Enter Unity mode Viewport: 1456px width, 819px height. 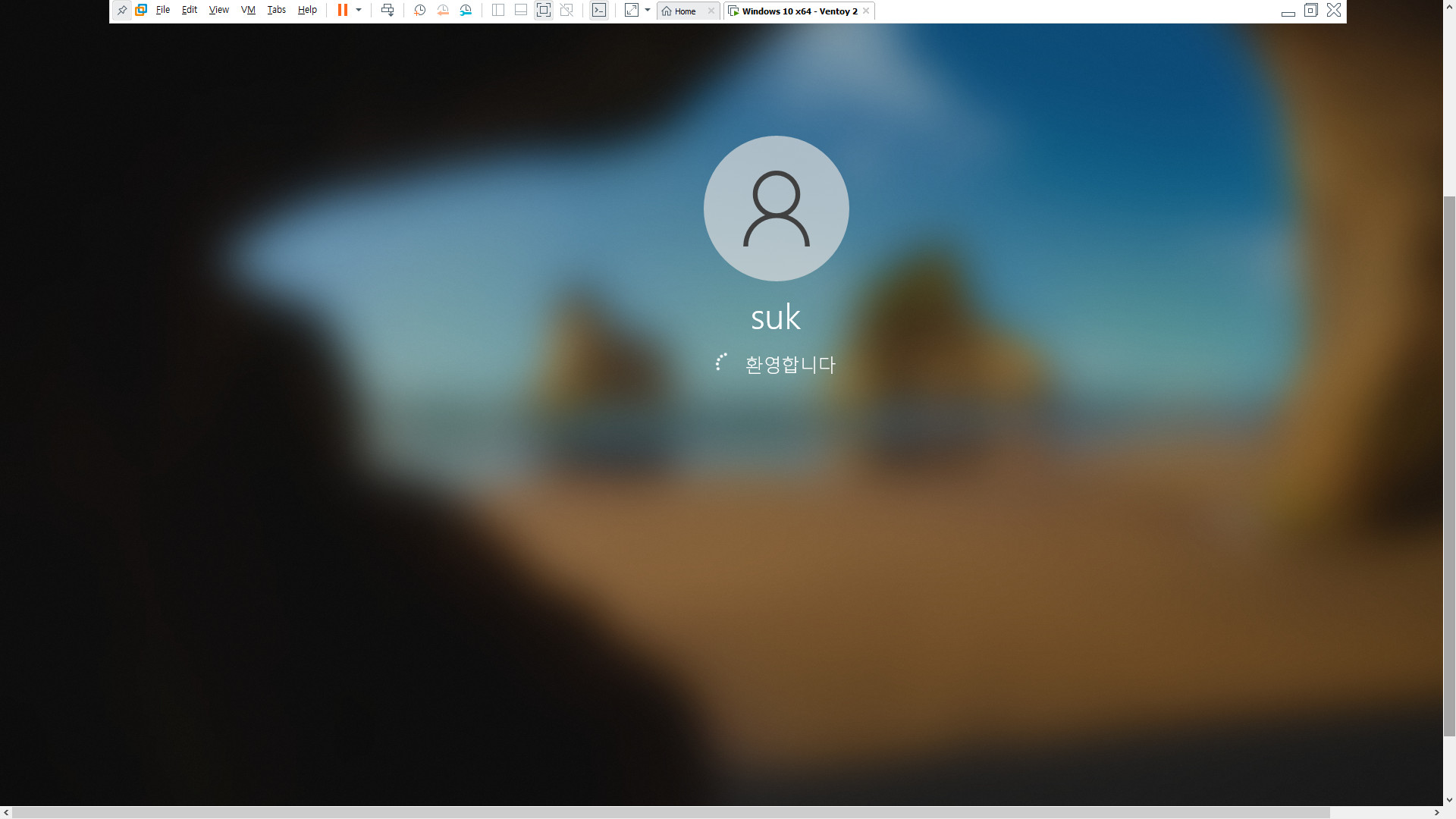point(566,11)
